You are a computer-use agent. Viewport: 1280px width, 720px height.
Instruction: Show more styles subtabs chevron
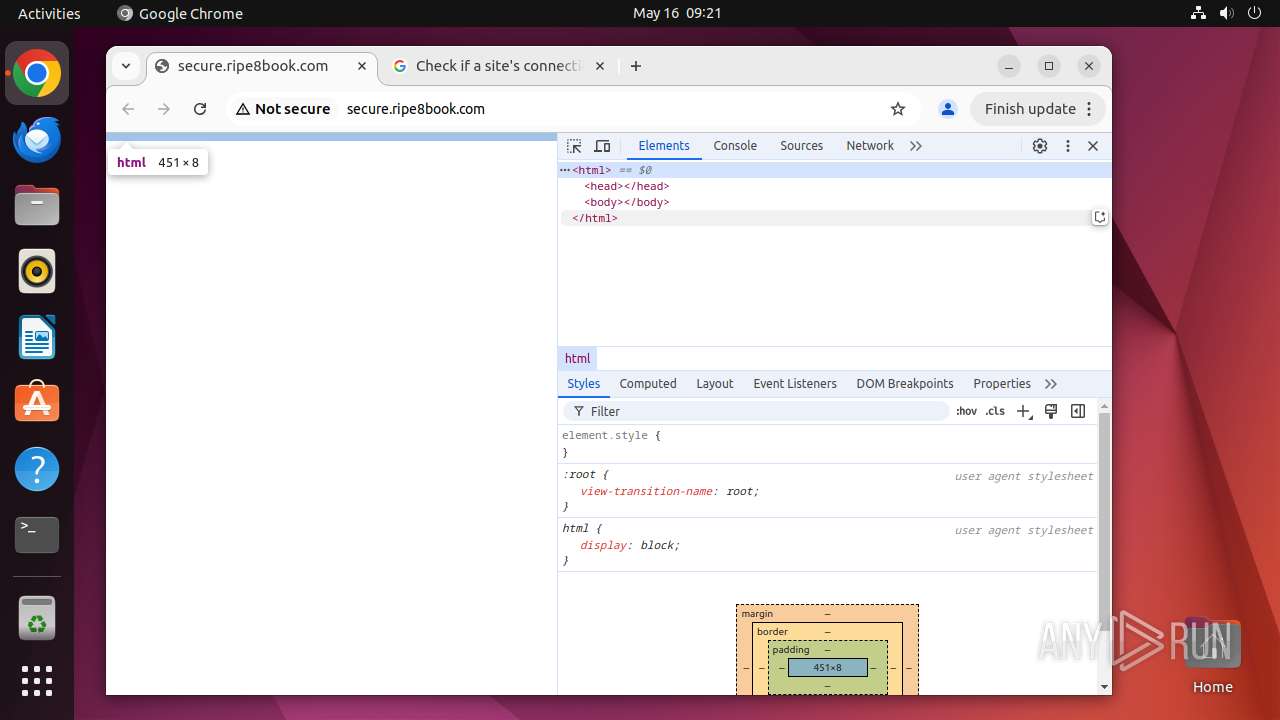pyautogui.click(x=1051, y=384)
